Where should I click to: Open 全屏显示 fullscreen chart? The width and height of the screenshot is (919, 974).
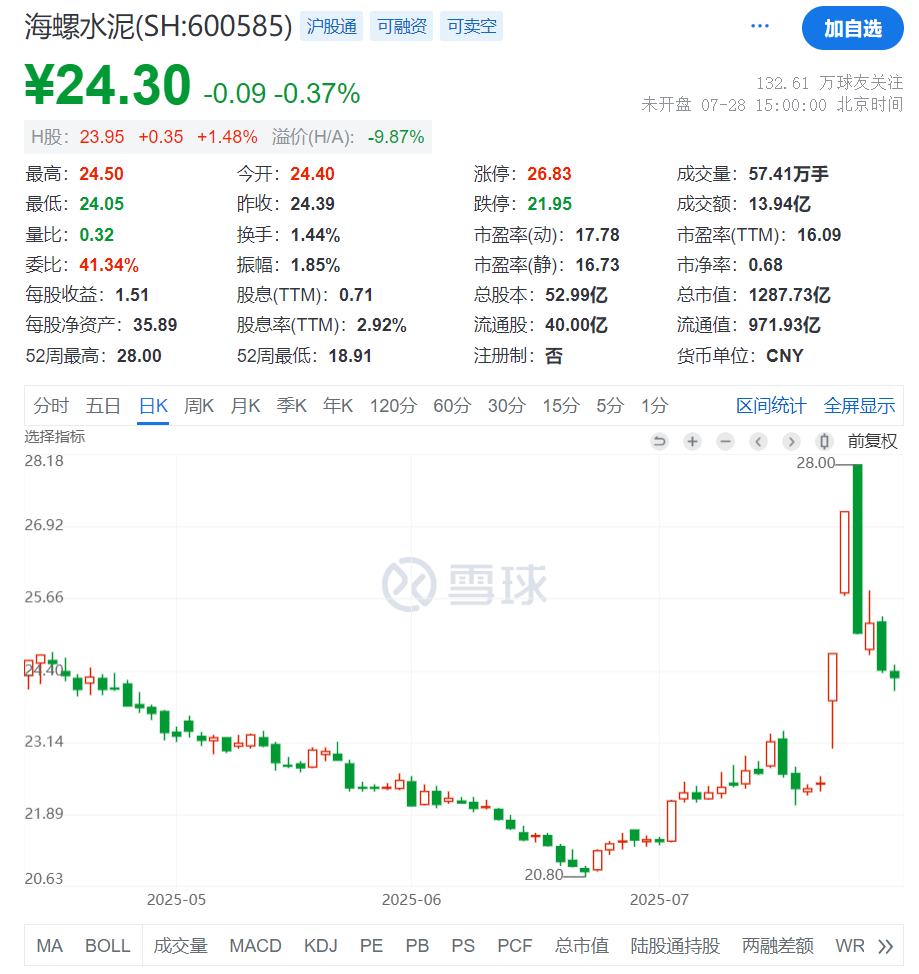coord(859,406)
